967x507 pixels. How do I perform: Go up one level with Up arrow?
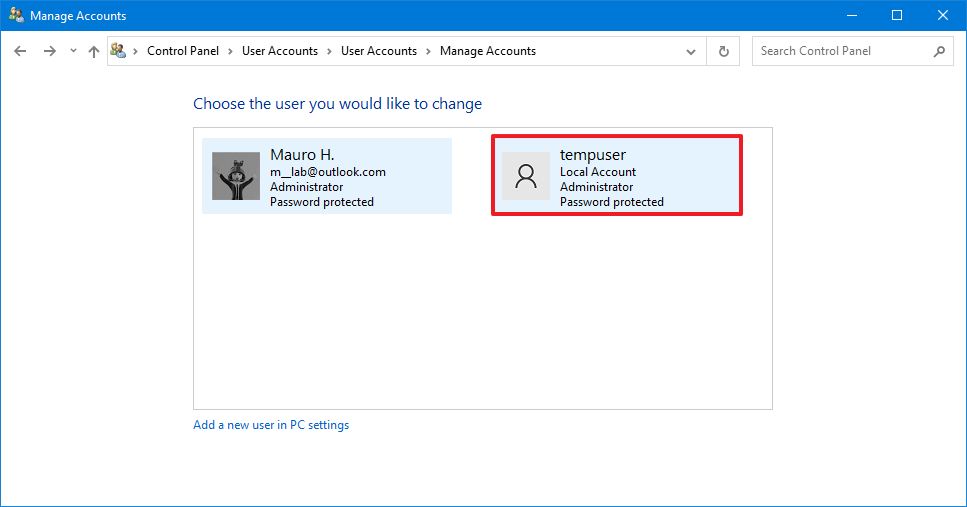click(x=94, y=51)
